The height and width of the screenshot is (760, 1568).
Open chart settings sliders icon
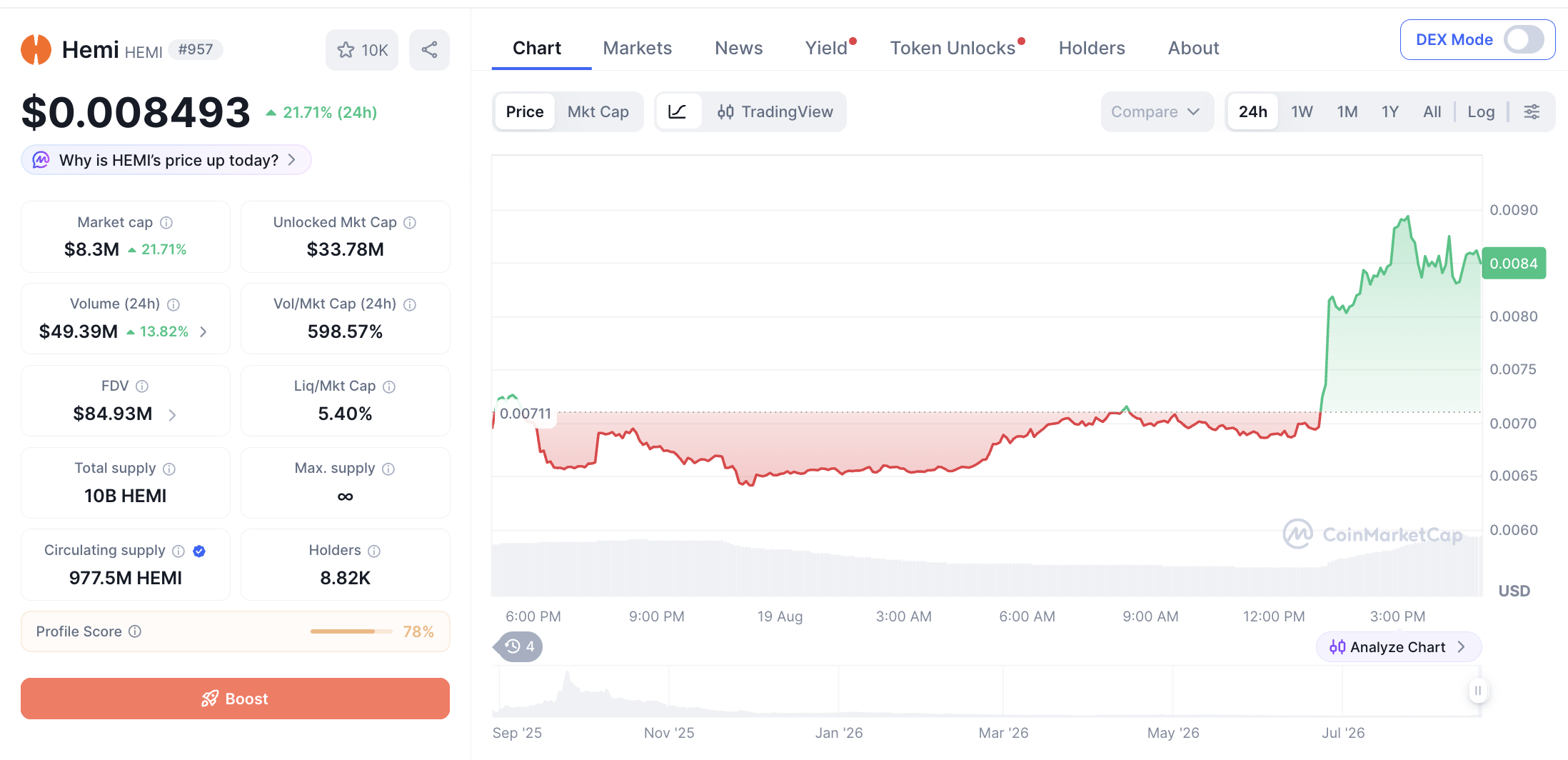1532,111
